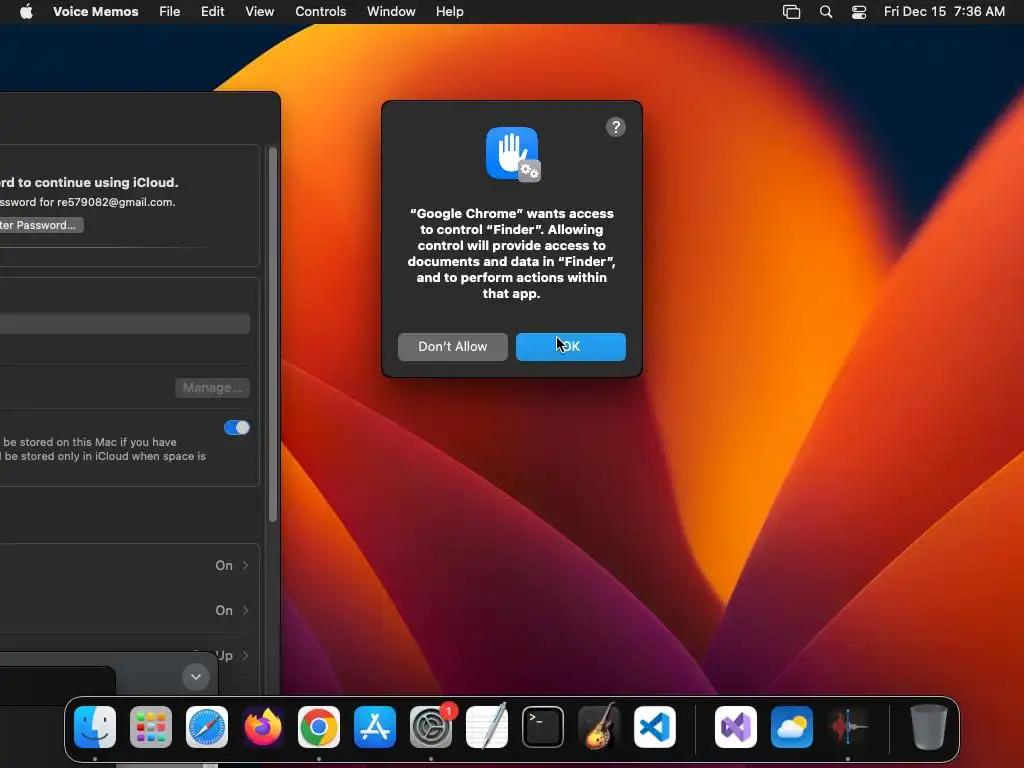
Task: Expand the second On row chevron
Action: (x=246, y=611)
